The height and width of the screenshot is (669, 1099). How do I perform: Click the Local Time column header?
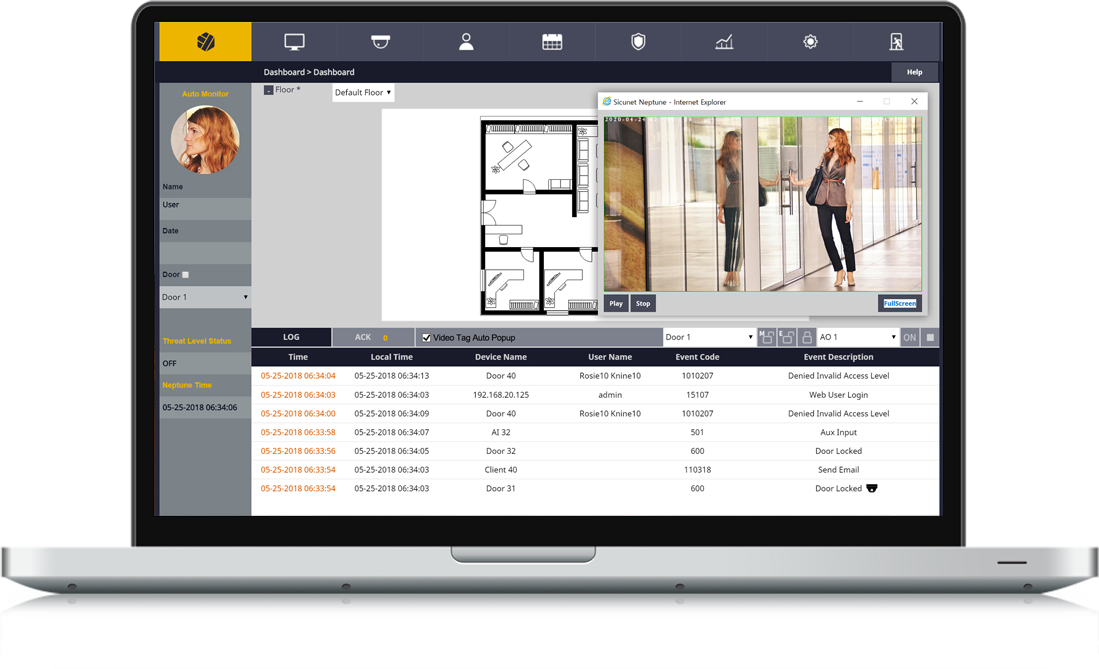coord(391,357)
